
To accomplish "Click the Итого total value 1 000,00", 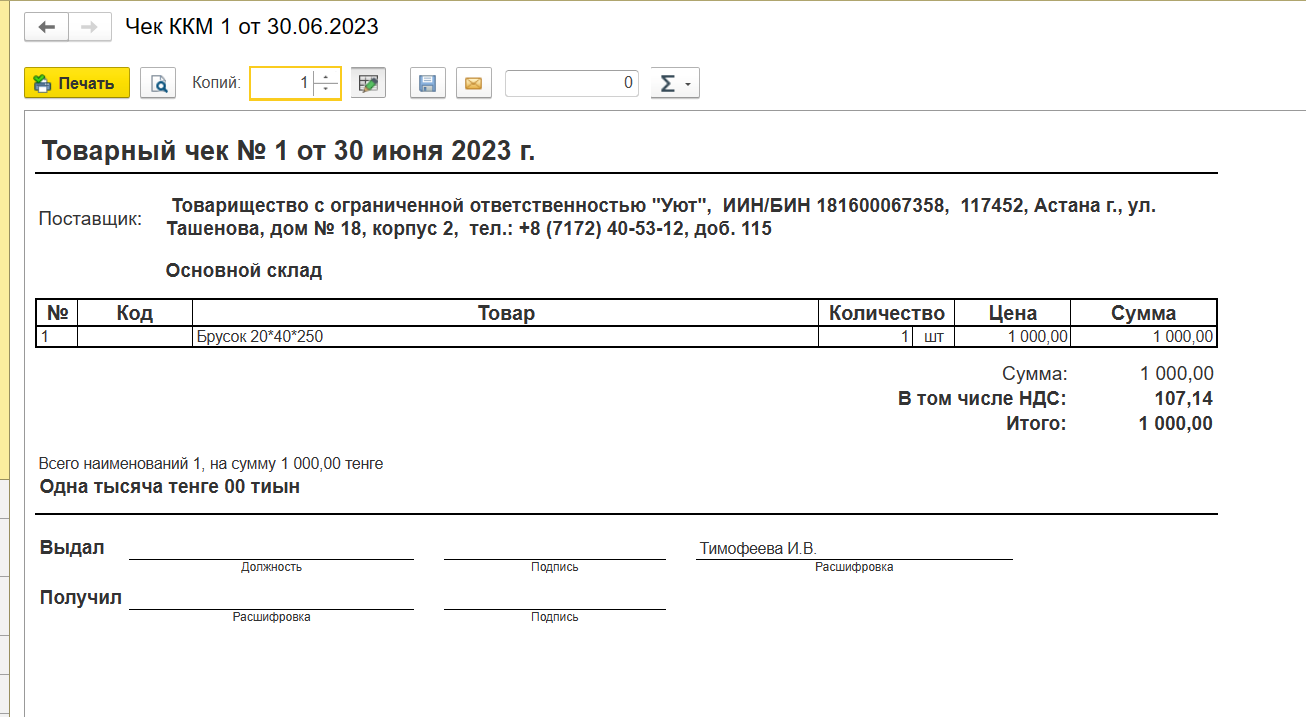I will point(1175,424).
